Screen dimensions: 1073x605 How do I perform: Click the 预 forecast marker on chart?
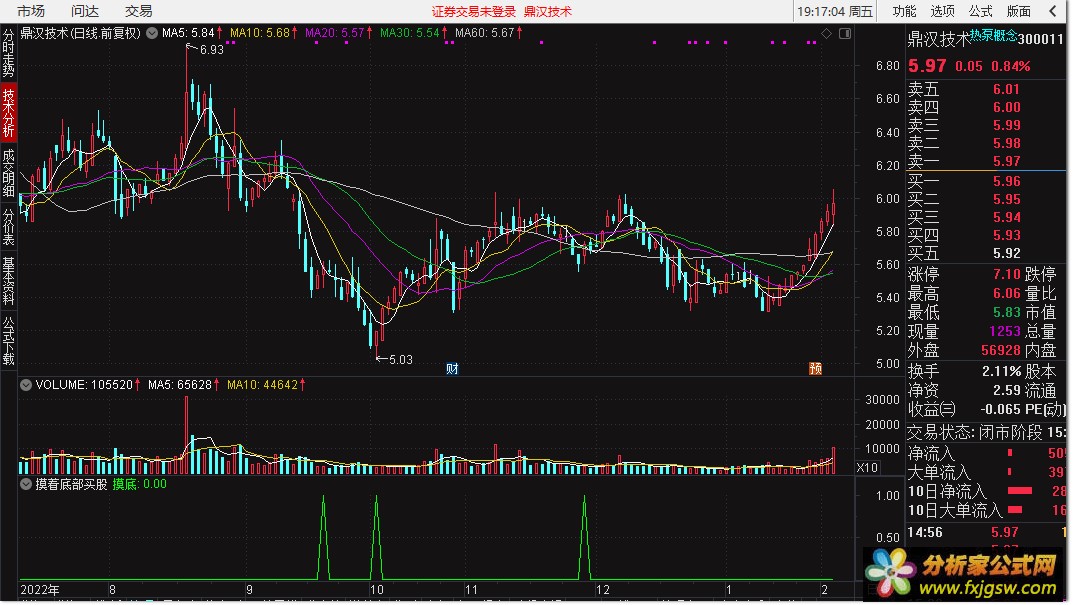point(816,369)
